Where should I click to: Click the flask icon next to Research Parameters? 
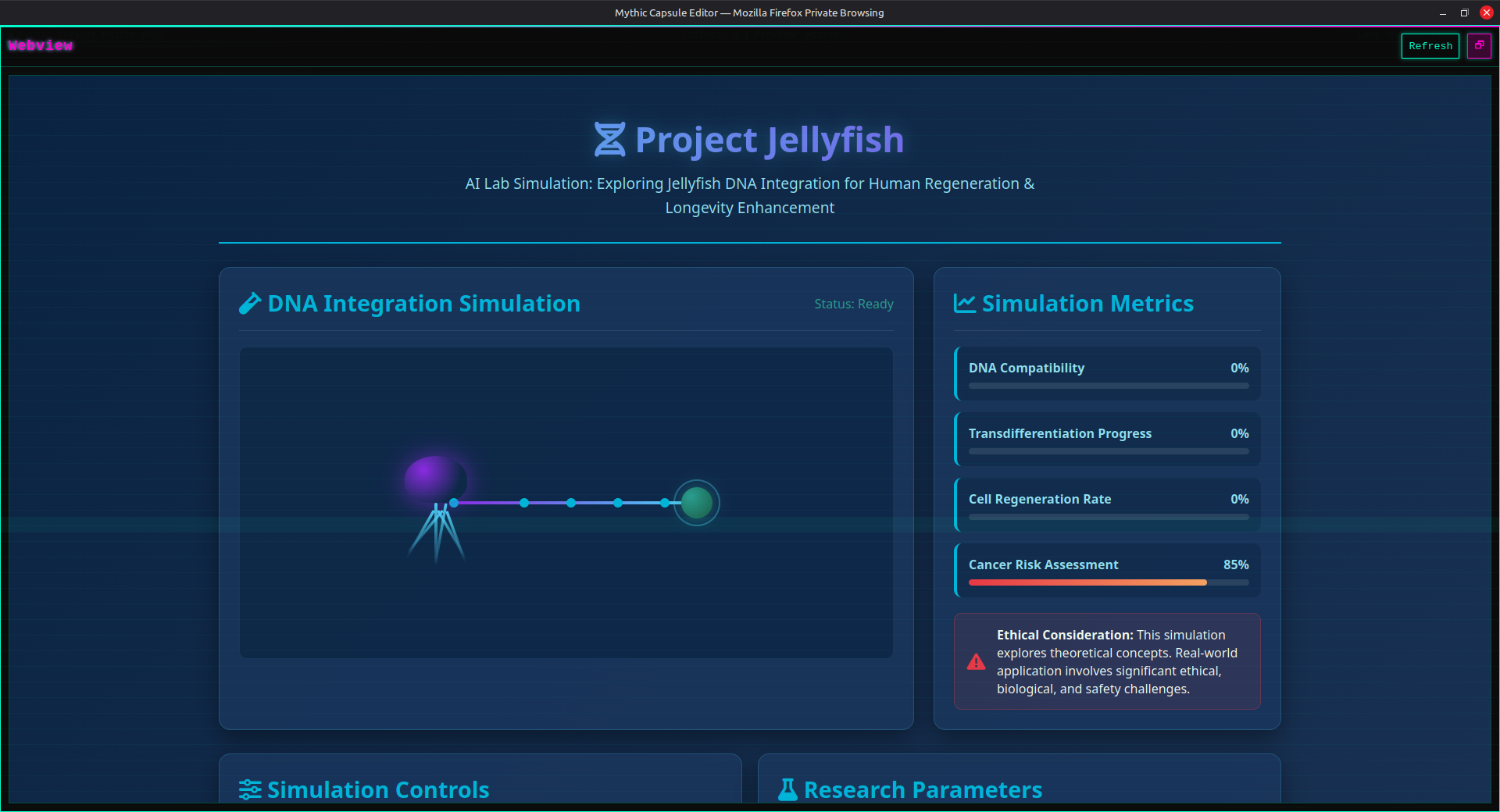[x=787, y=789]
